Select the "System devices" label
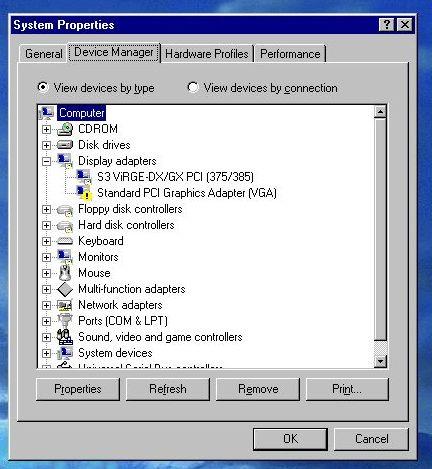This screenshot has height=469, width=432. click(115, 353)
